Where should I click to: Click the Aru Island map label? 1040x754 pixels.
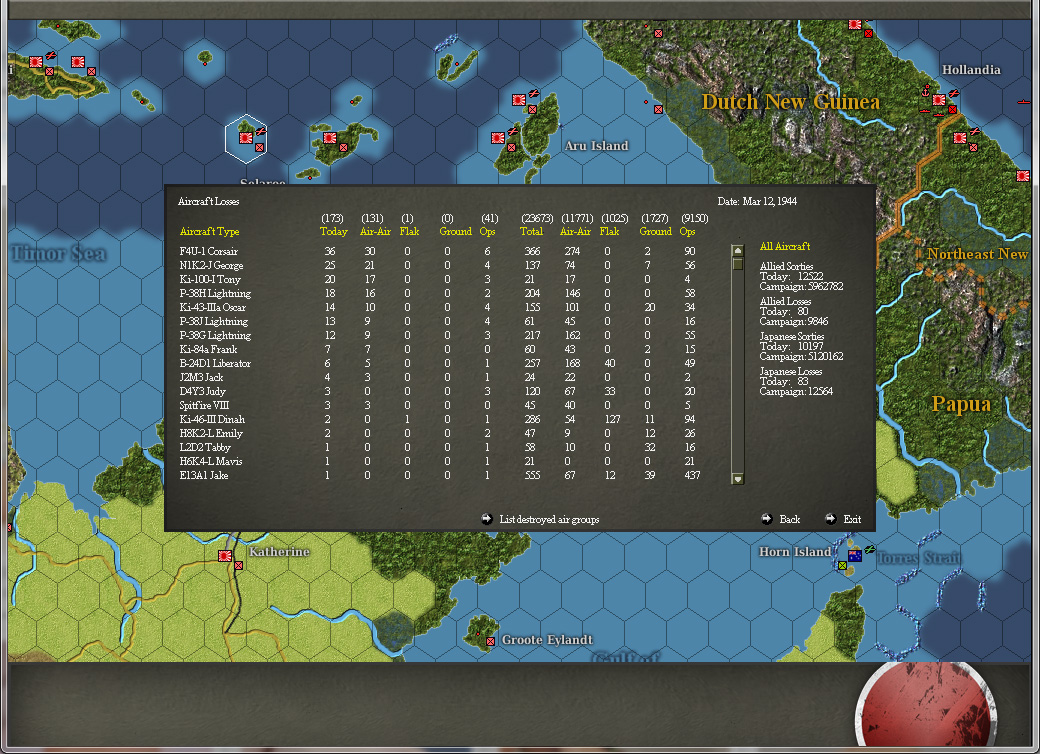pos(596,146)
